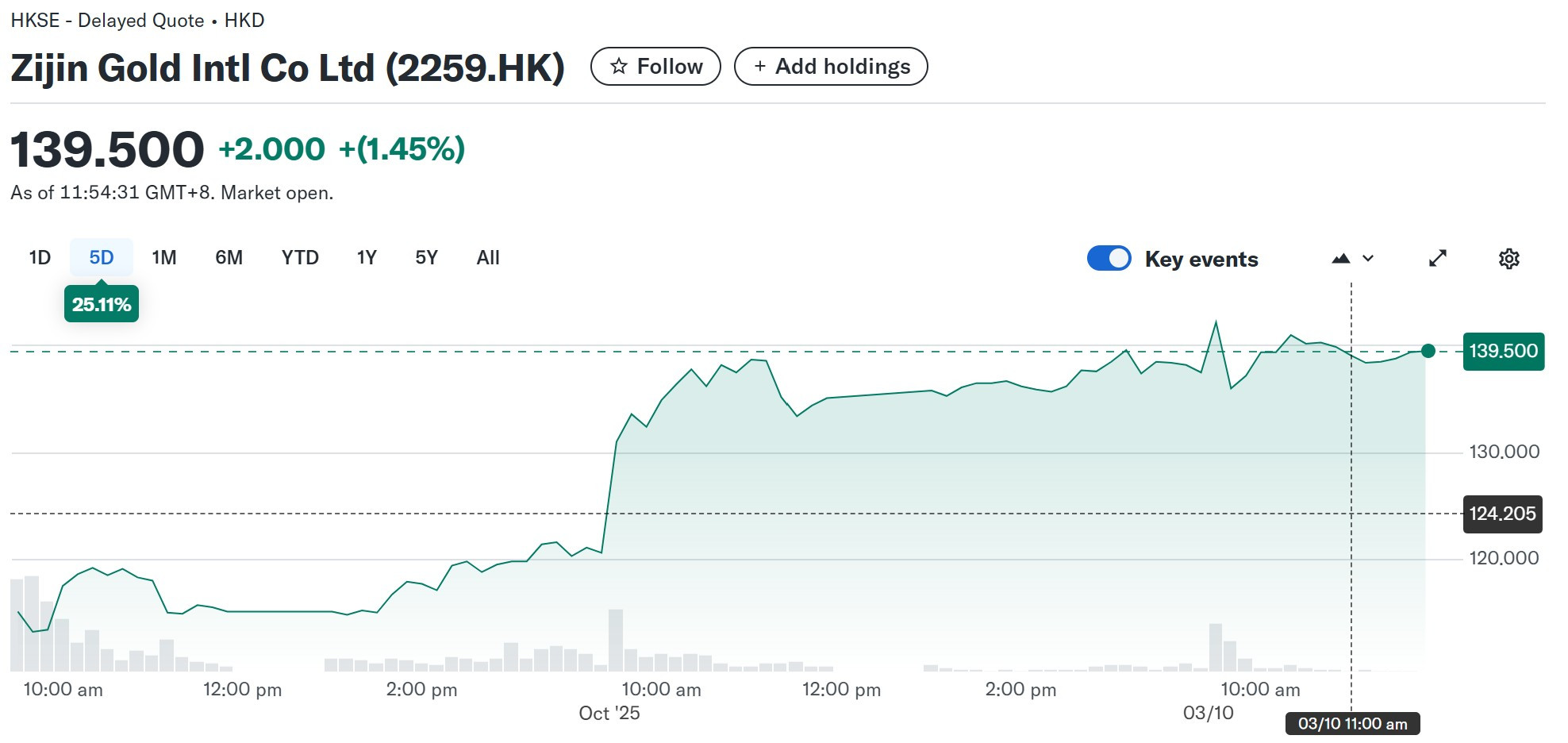Screen dimensions: 1568x743
Task: Select the 1D time range
Action: click(40, 258)
